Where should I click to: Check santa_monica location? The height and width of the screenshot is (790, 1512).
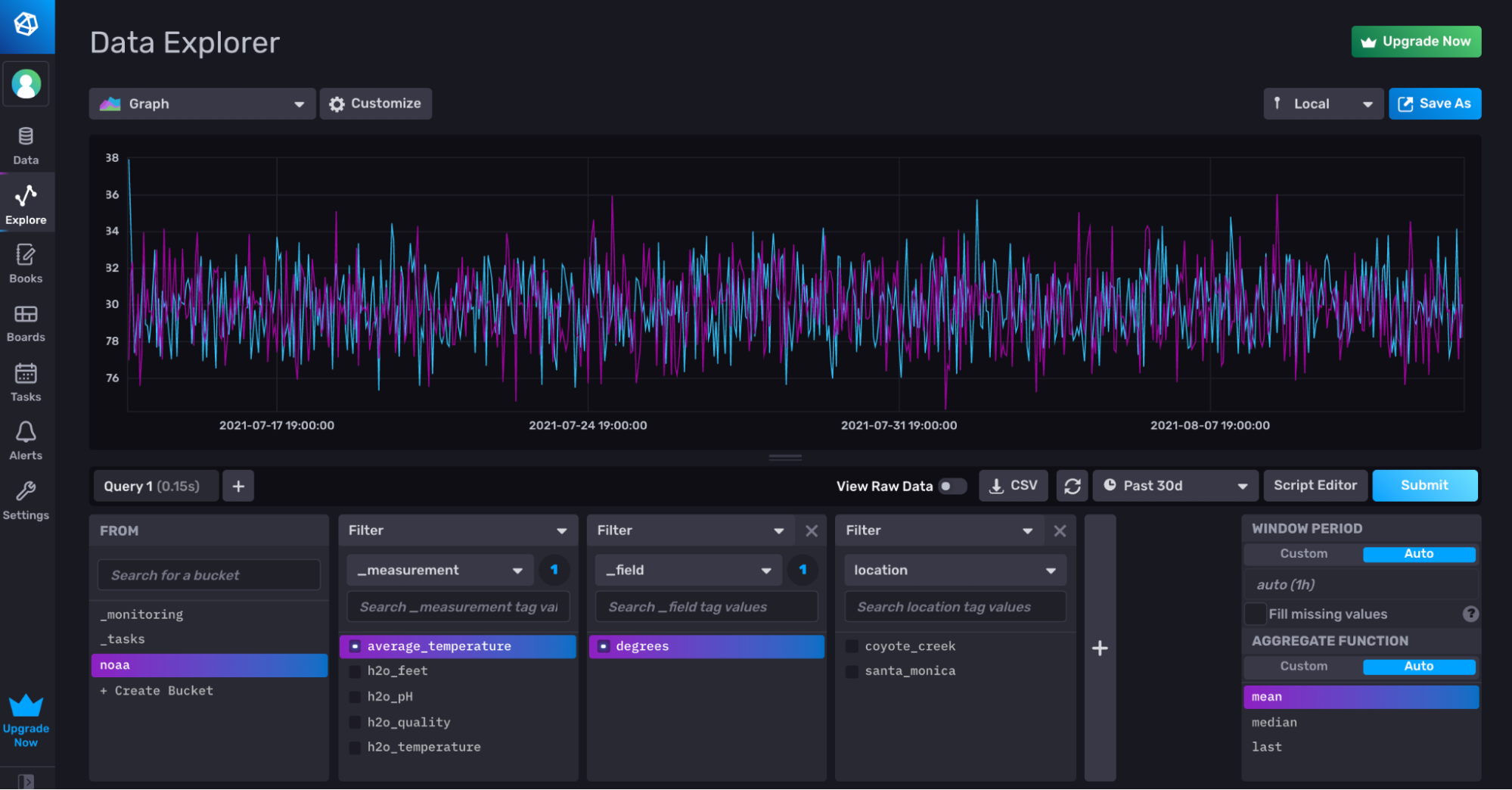(x=852, y=671)
